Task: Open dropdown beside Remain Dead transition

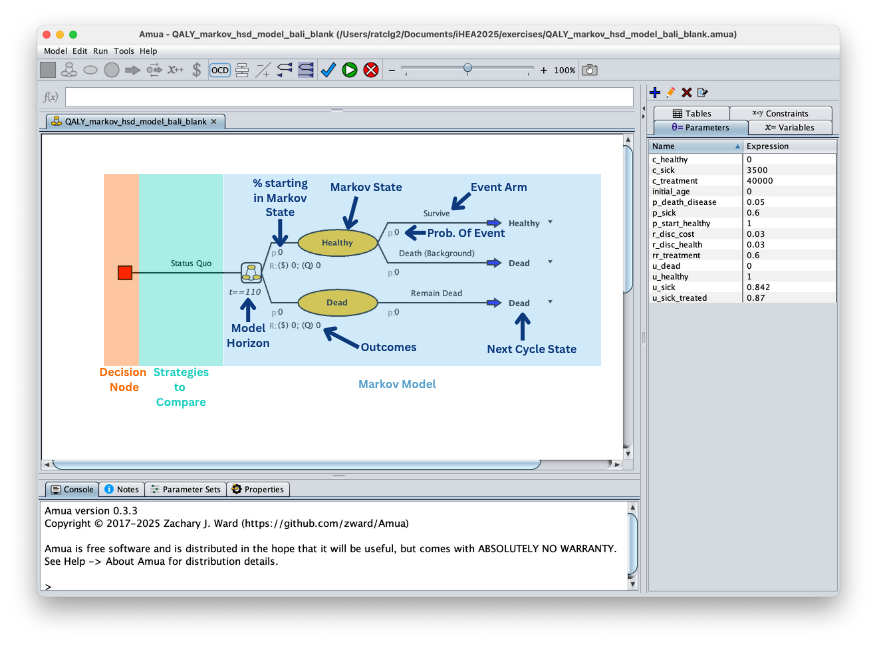Action: click(550, 302)
